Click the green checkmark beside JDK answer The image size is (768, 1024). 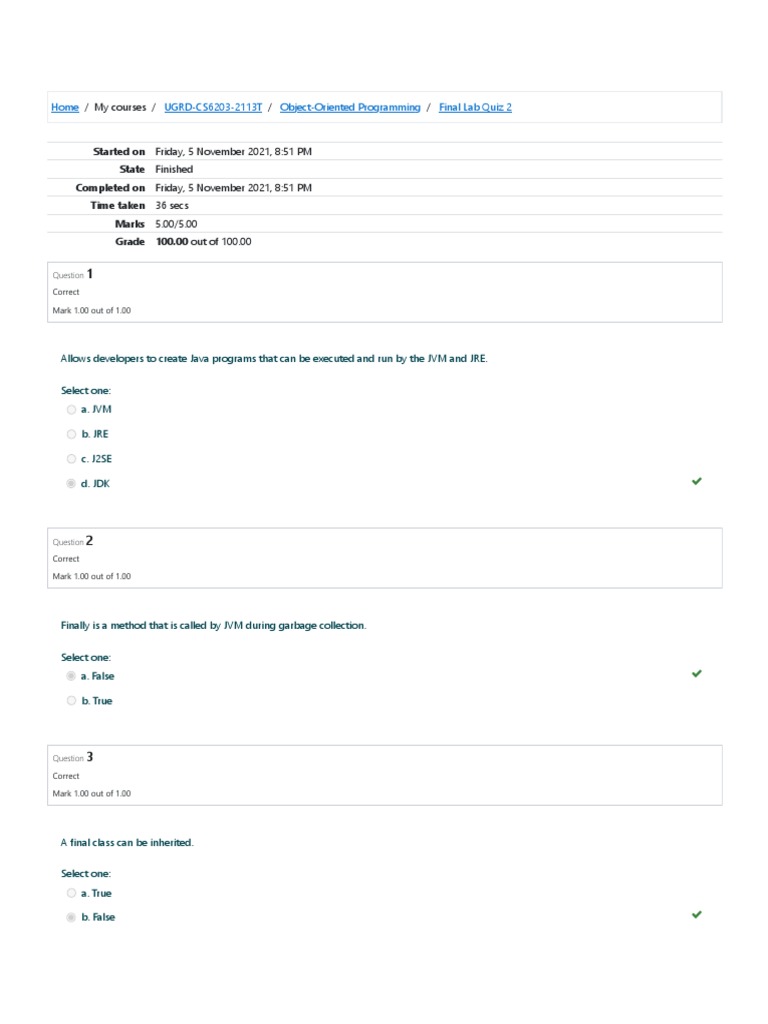pyautogui.click(x=697, y=481)
